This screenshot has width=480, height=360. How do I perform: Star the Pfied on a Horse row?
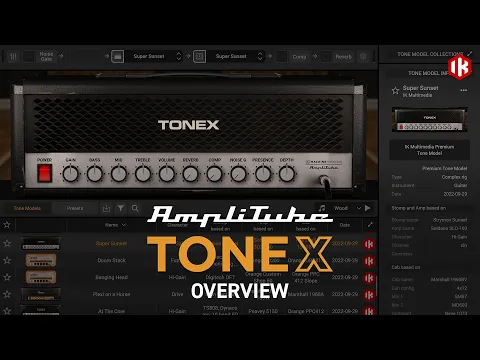7,294
